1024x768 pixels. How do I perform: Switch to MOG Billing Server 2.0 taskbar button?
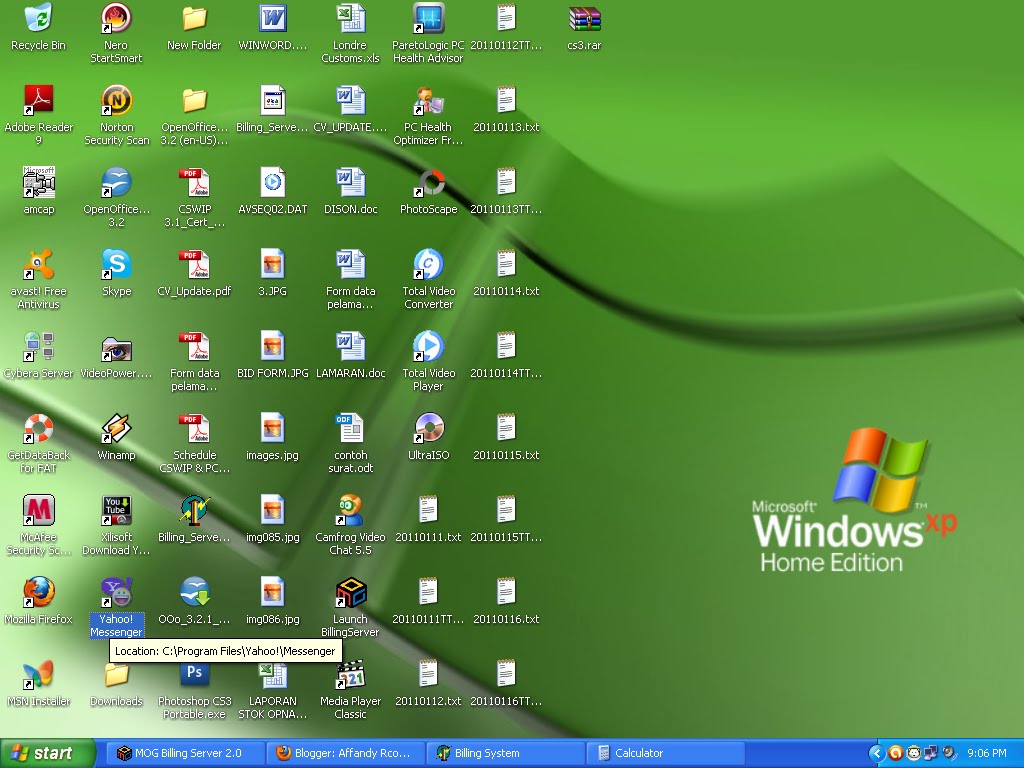click(186, 753)
